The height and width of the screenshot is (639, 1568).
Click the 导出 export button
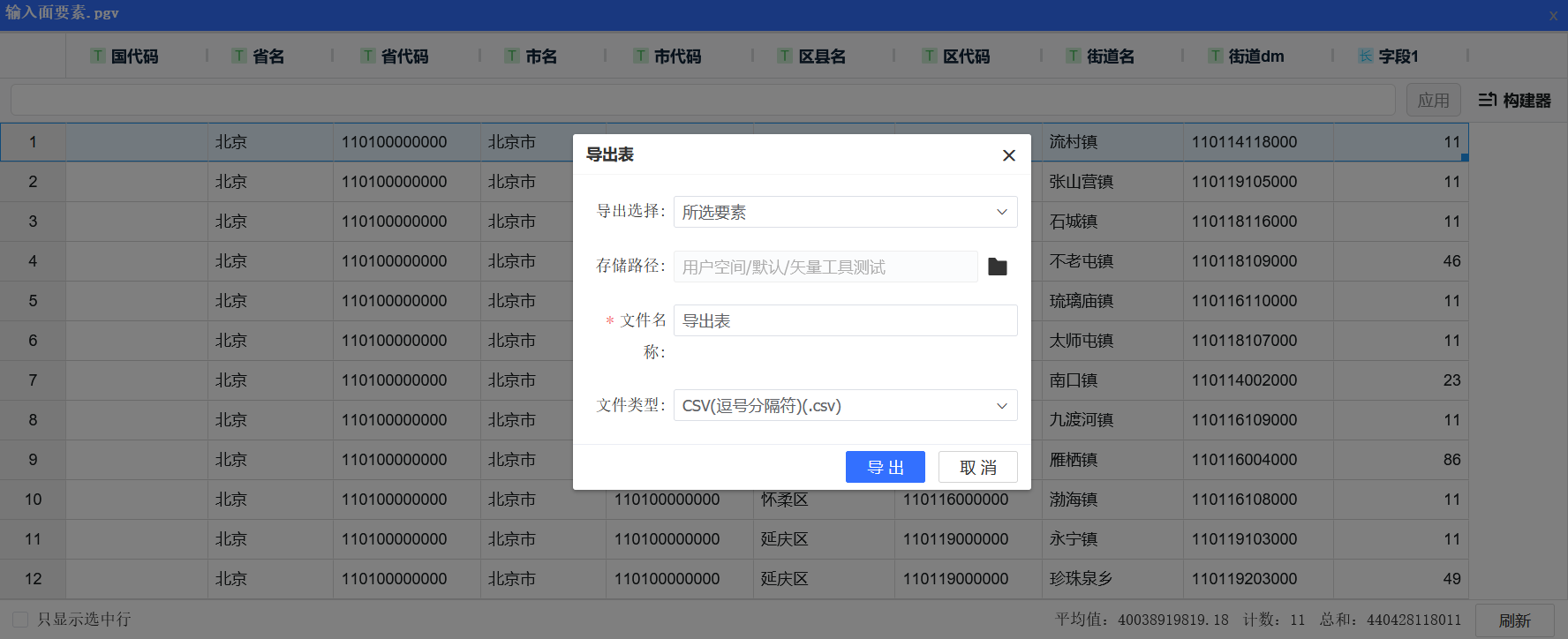(x=885, y=467)
